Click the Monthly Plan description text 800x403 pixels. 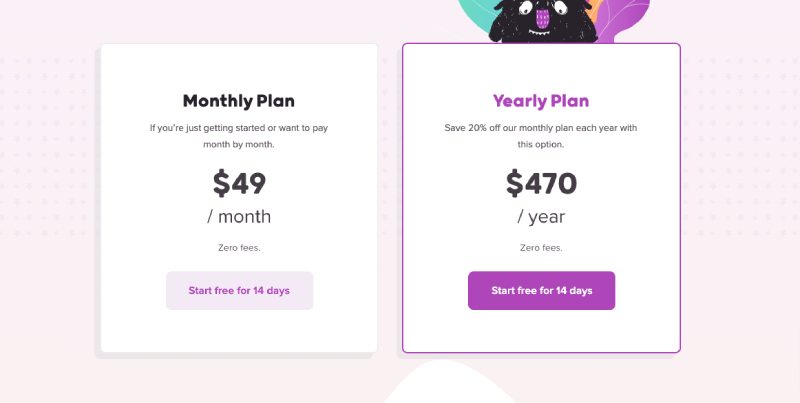pos(239,136)
